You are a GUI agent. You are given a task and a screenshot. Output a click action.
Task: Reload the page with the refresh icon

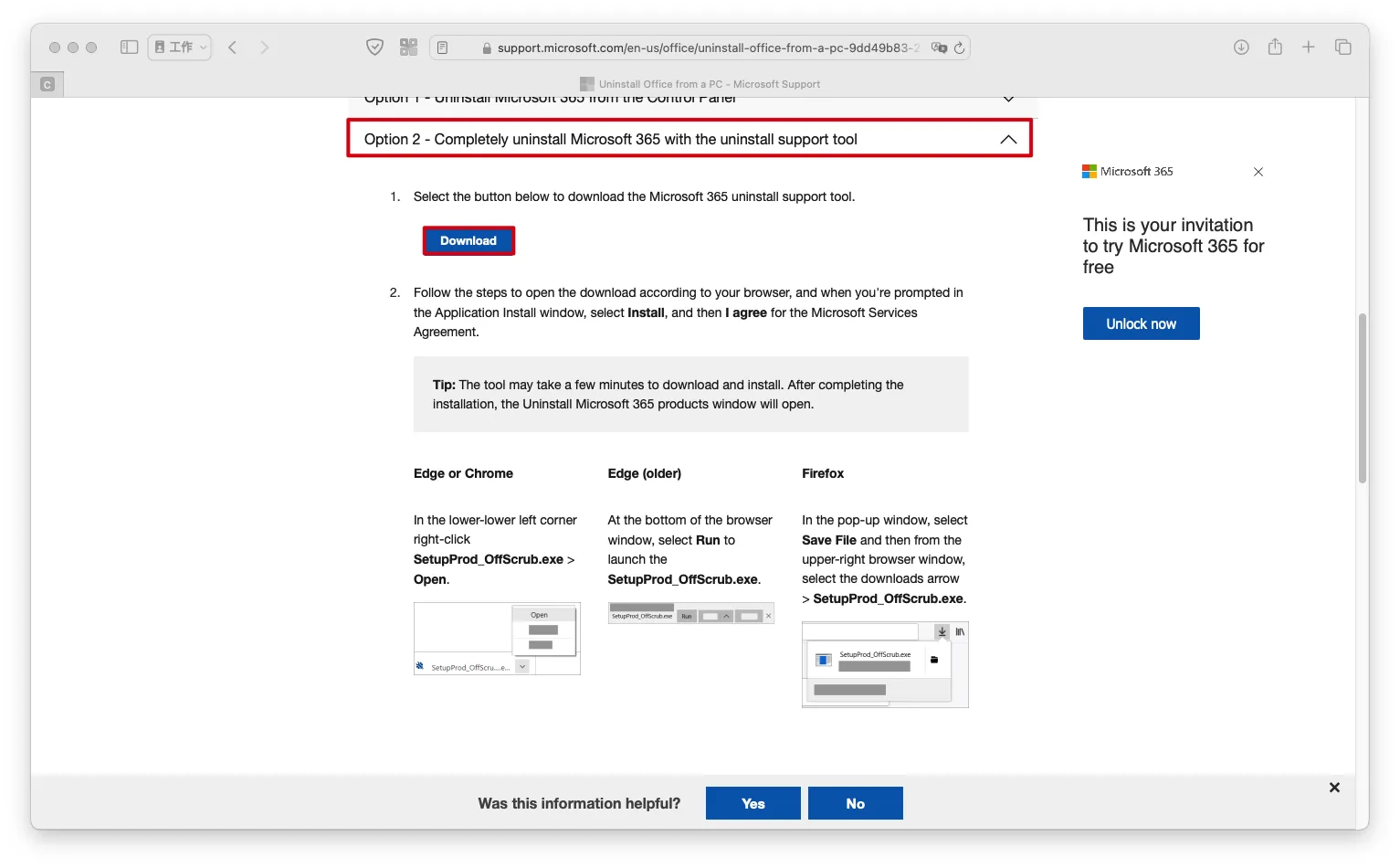(x=959, y=48)
